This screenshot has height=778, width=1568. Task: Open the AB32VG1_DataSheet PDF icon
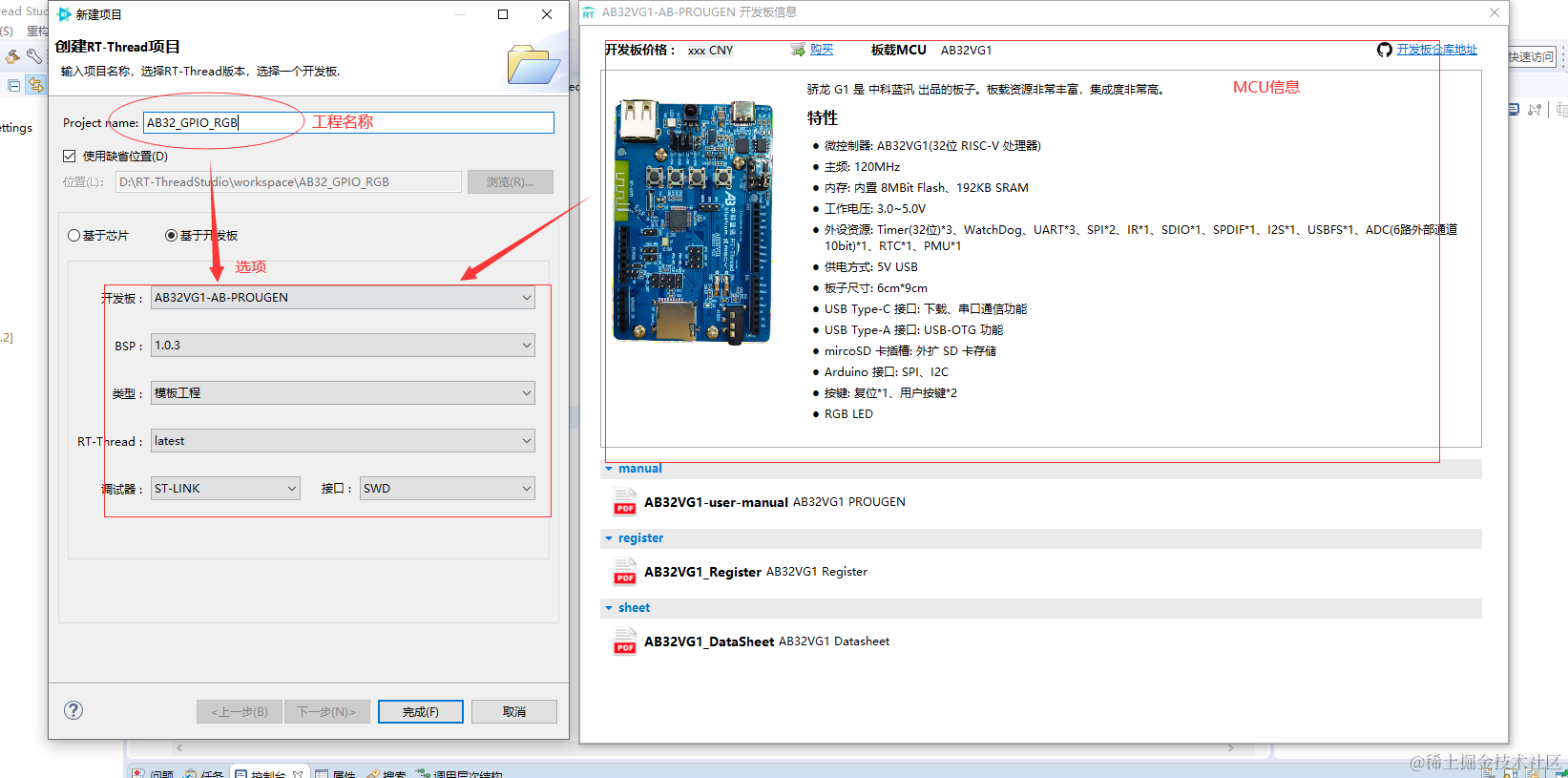625,641
